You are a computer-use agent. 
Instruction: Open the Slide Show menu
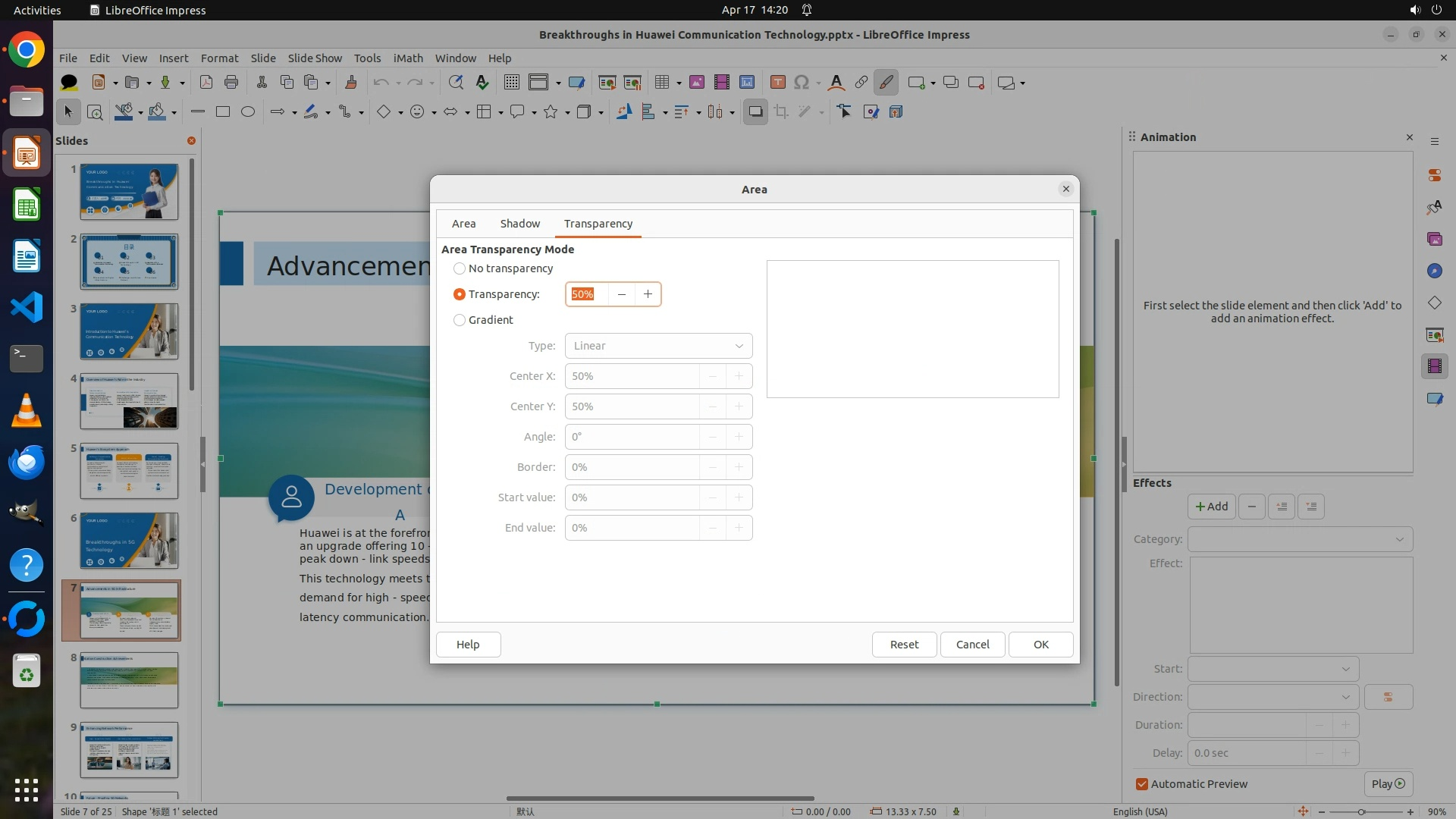[x=315, y=58]
